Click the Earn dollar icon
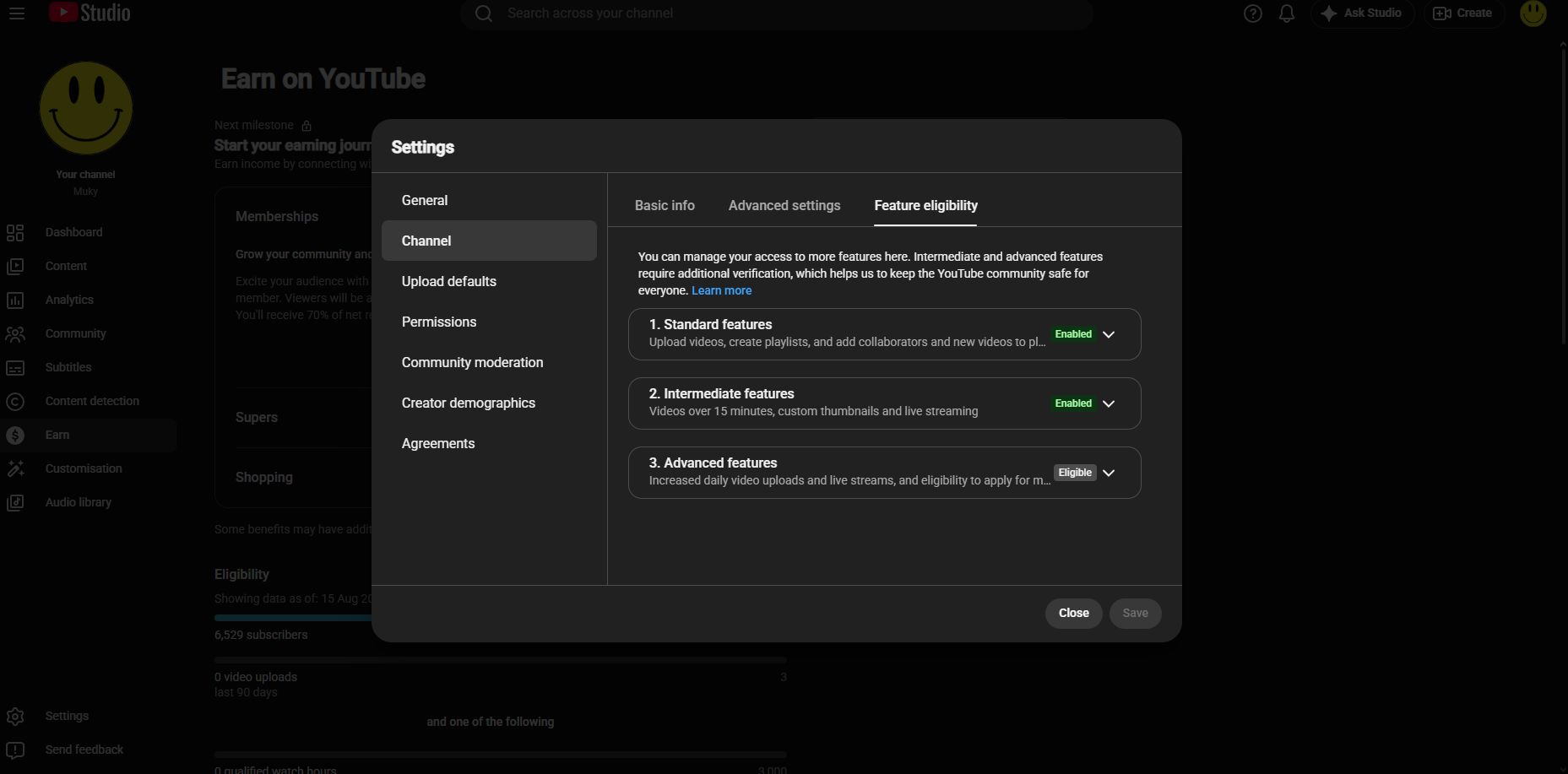The height and width of the screenshot is (774, 1568). pyautogui.click(x=15, y=436)
